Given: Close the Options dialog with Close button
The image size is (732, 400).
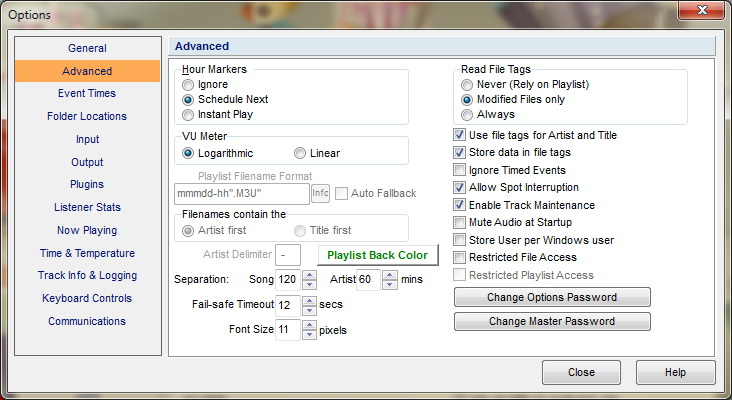Looking at the screenshot, I should (x=581, y=372).
